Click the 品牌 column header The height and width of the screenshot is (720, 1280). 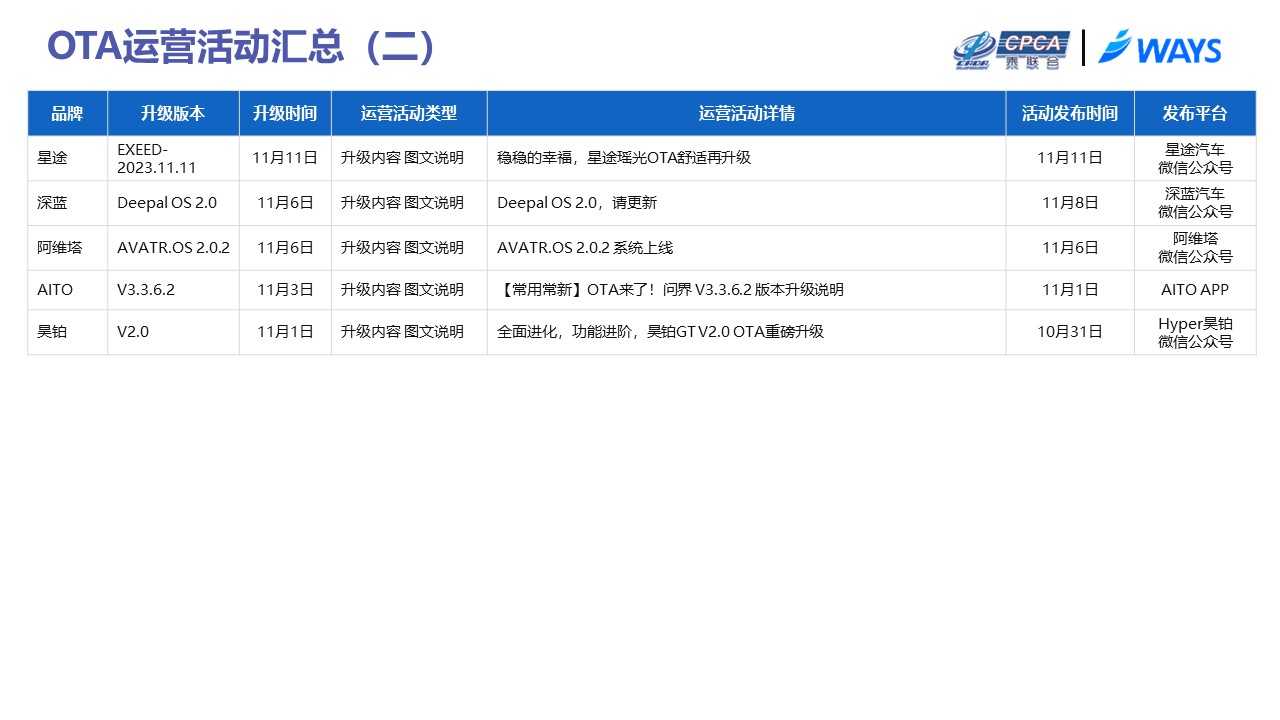pyautogui.click(x=67, y=113)
